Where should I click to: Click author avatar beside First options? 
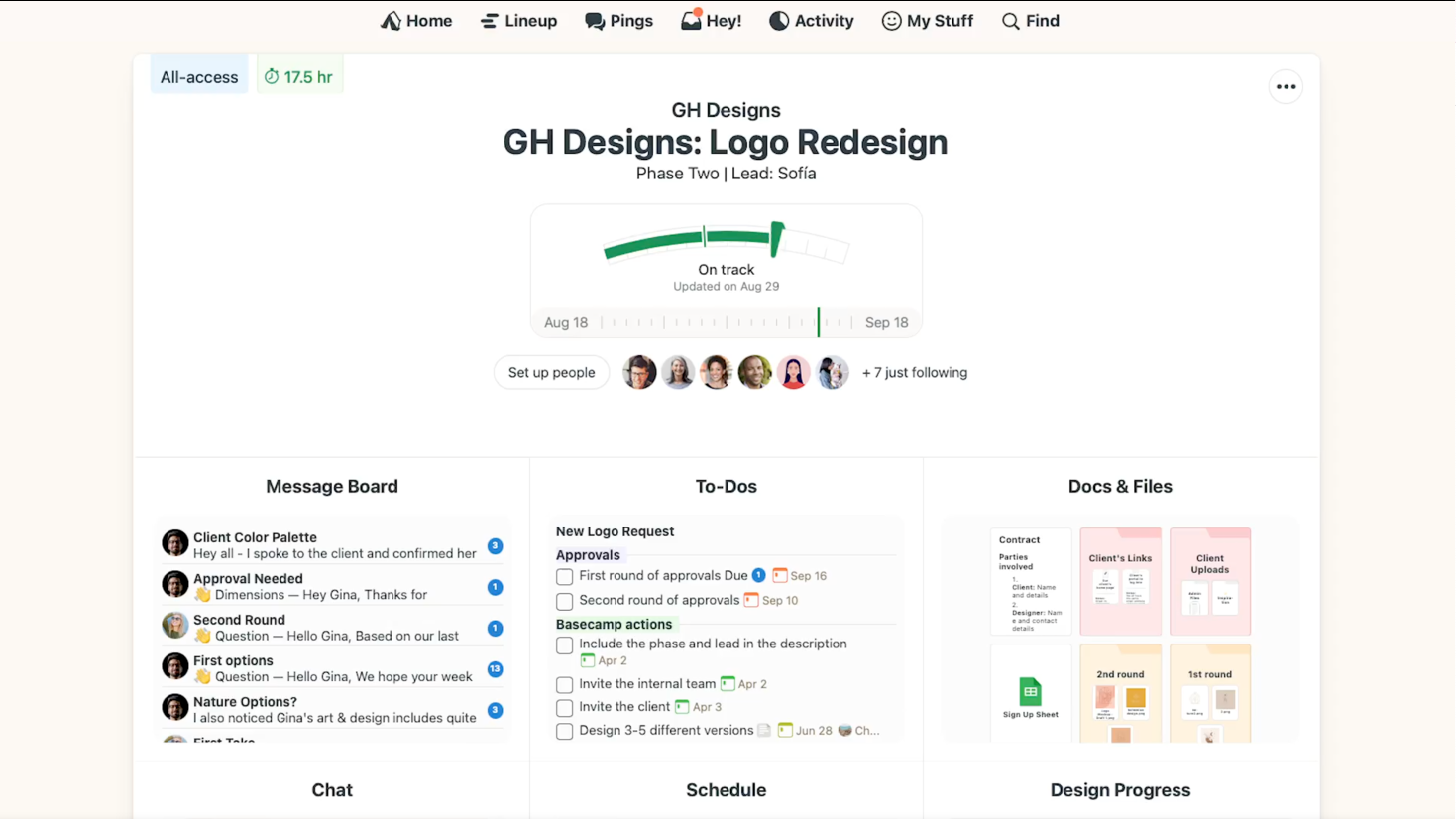pos(175,666)
